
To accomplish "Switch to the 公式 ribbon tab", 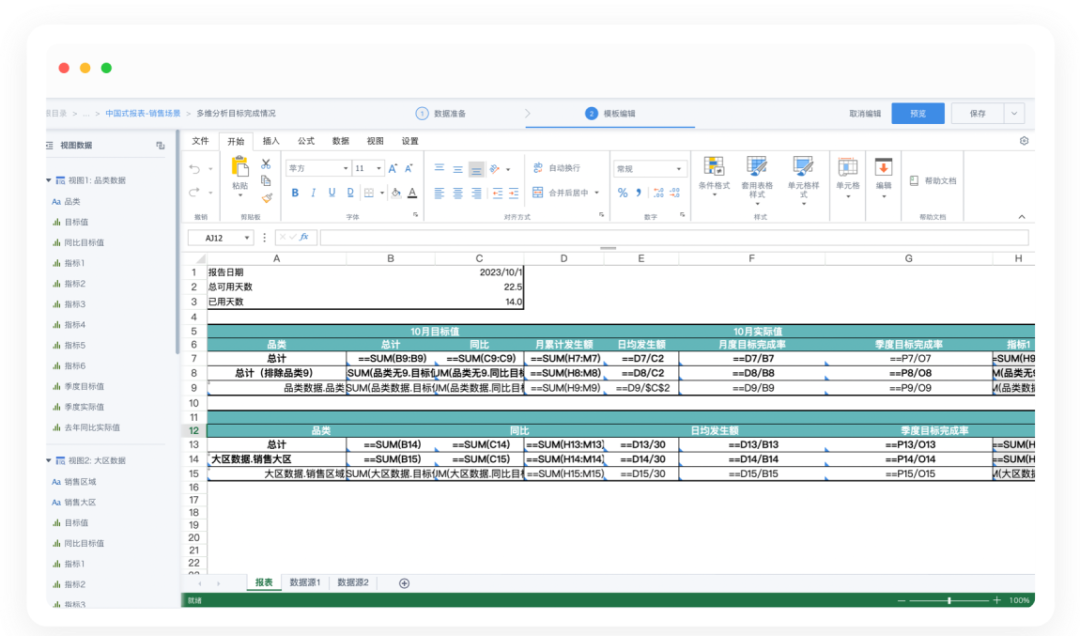I will (306, 141).
